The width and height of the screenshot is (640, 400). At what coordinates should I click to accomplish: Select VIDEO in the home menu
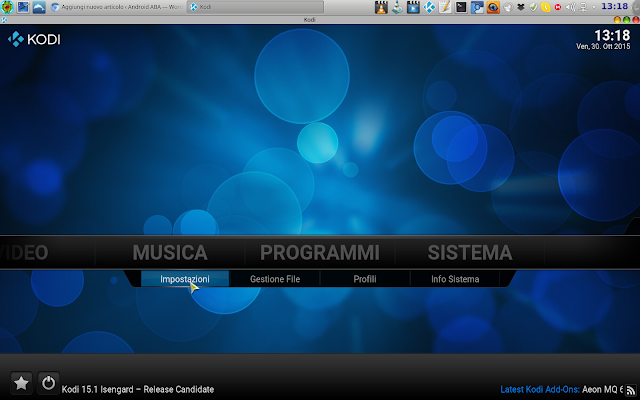[24, 252]
